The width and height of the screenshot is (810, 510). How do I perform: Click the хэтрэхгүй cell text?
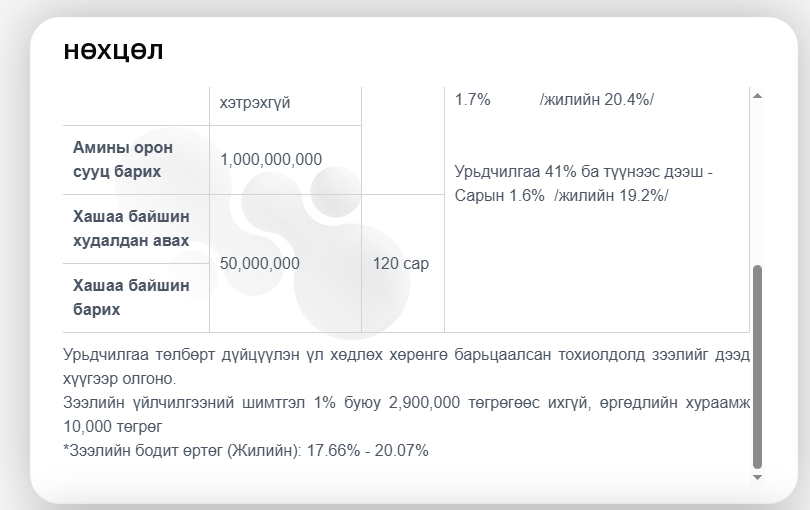[x=255, y=103]
